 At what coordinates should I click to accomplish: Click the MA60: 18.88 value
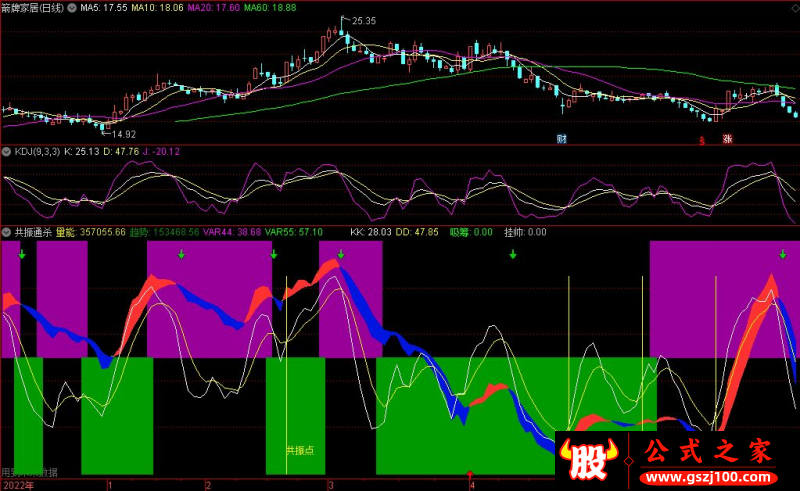tap(270, 8)
